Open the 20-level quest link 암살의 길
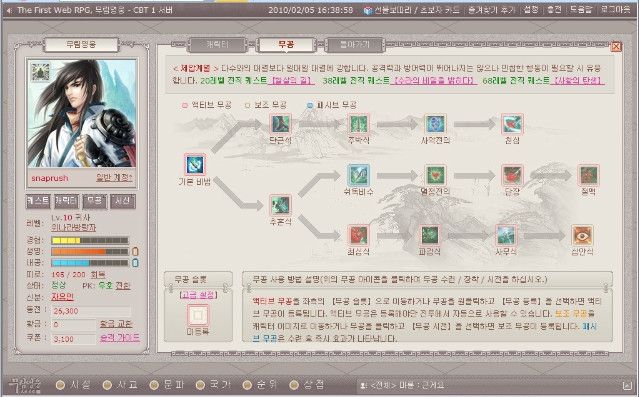This screenshot has height=397, width=639. (x=291, y=80)
